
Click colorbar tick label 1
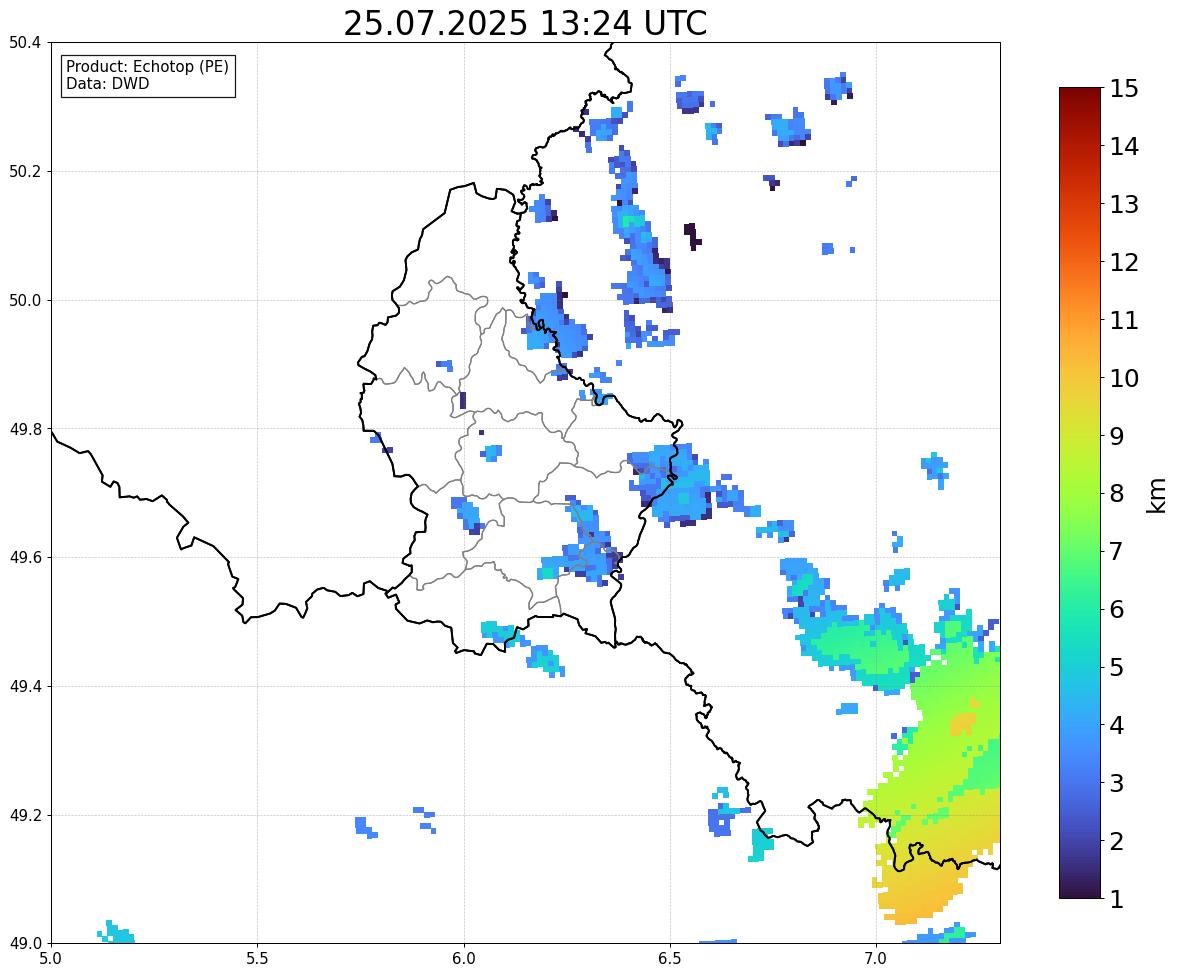[1117, 899]
